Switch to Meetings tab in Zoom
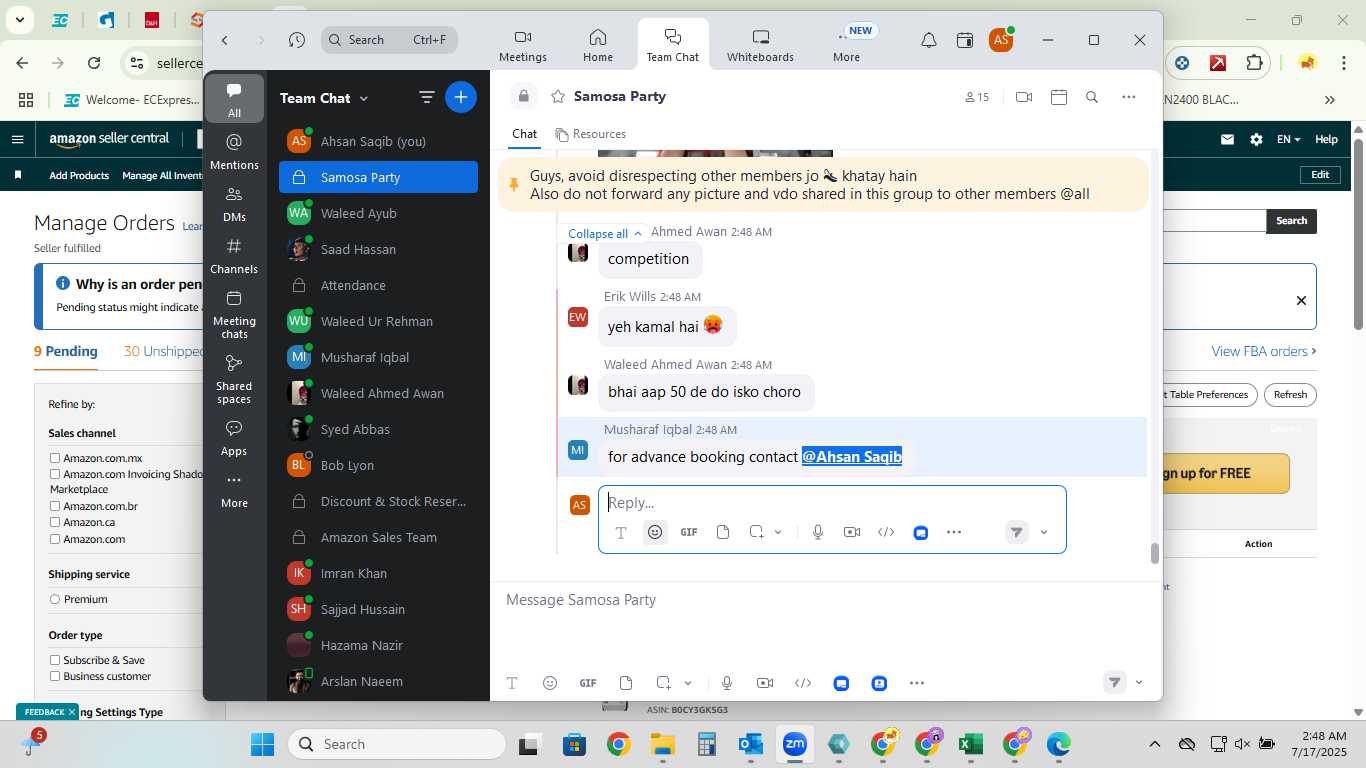 pos(523,45)
